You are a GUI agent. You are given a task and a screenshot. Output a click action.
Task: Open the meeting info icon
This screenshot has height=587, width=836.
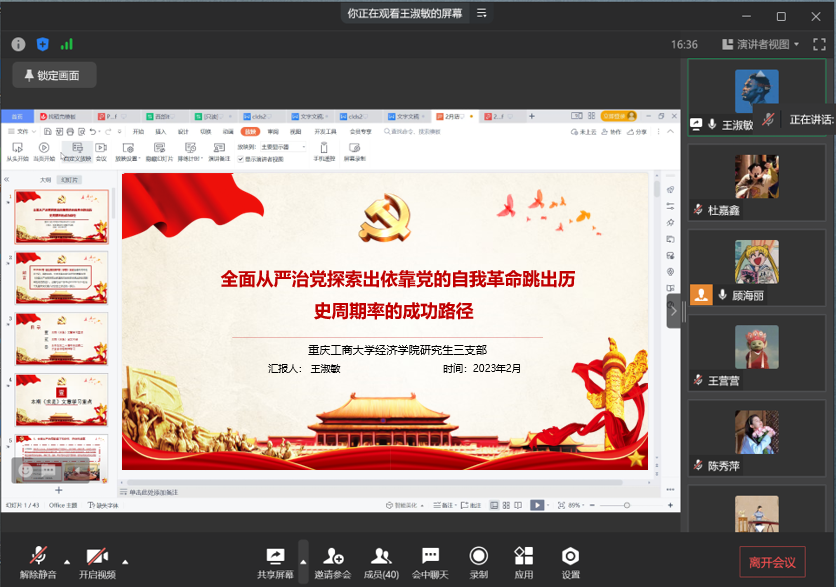pos(18,44)
